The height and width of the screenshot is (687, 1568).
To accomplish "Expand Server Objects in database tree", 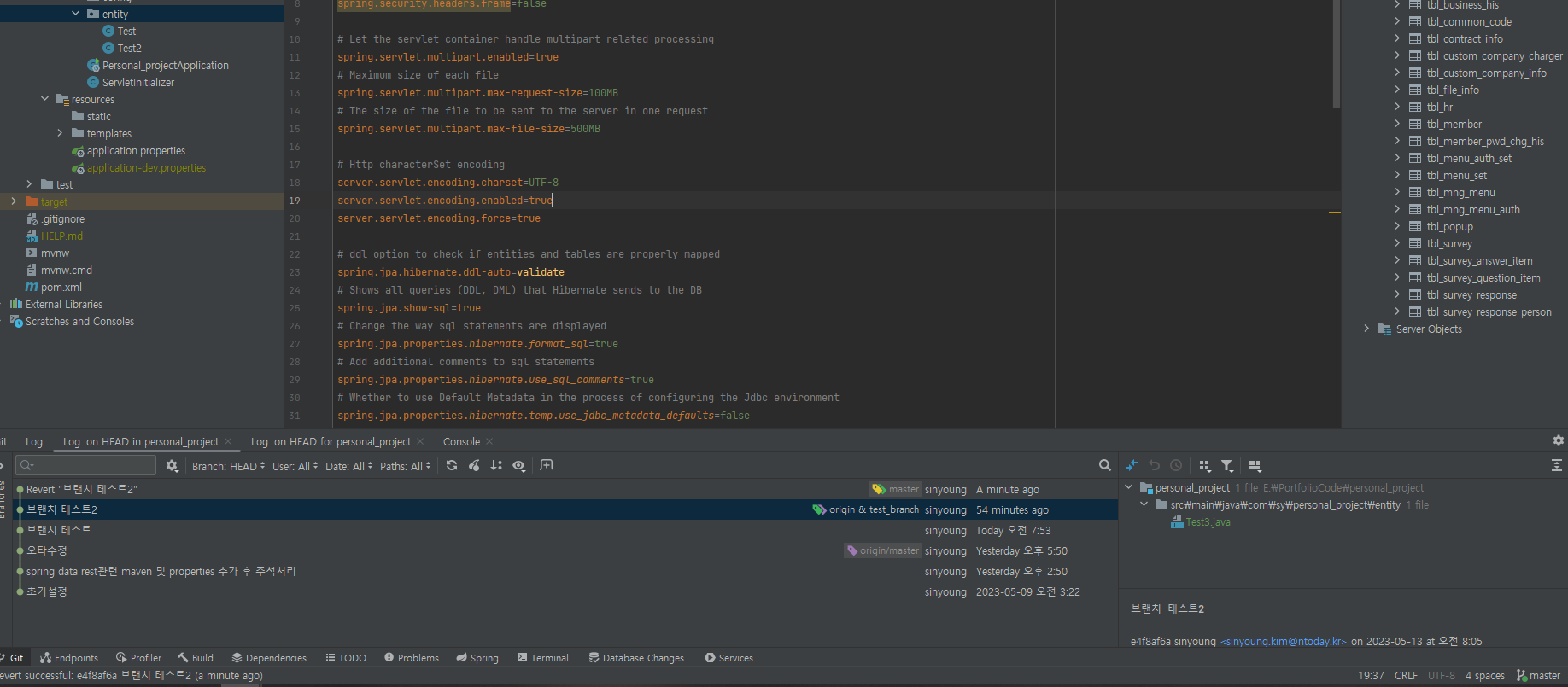I will tap(1366, 329).
